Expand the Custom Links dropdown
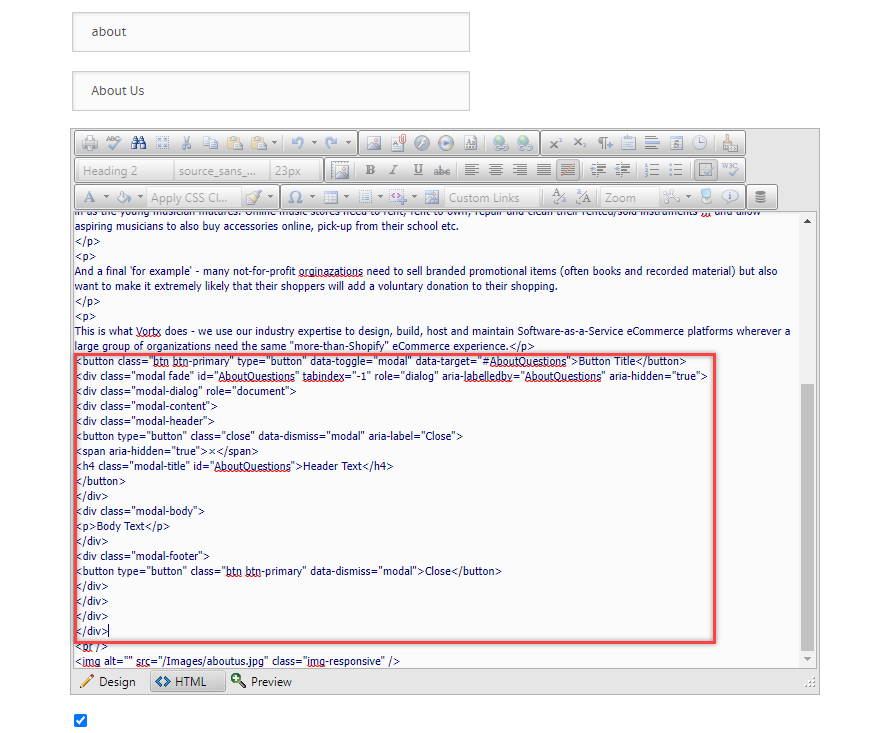 [490, 197]
